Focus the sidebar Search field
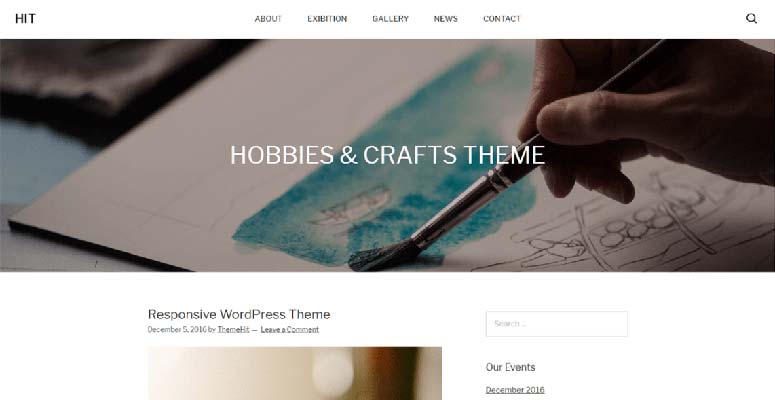The width and height of the screenshot is (775, 400). tap(557, 324)
